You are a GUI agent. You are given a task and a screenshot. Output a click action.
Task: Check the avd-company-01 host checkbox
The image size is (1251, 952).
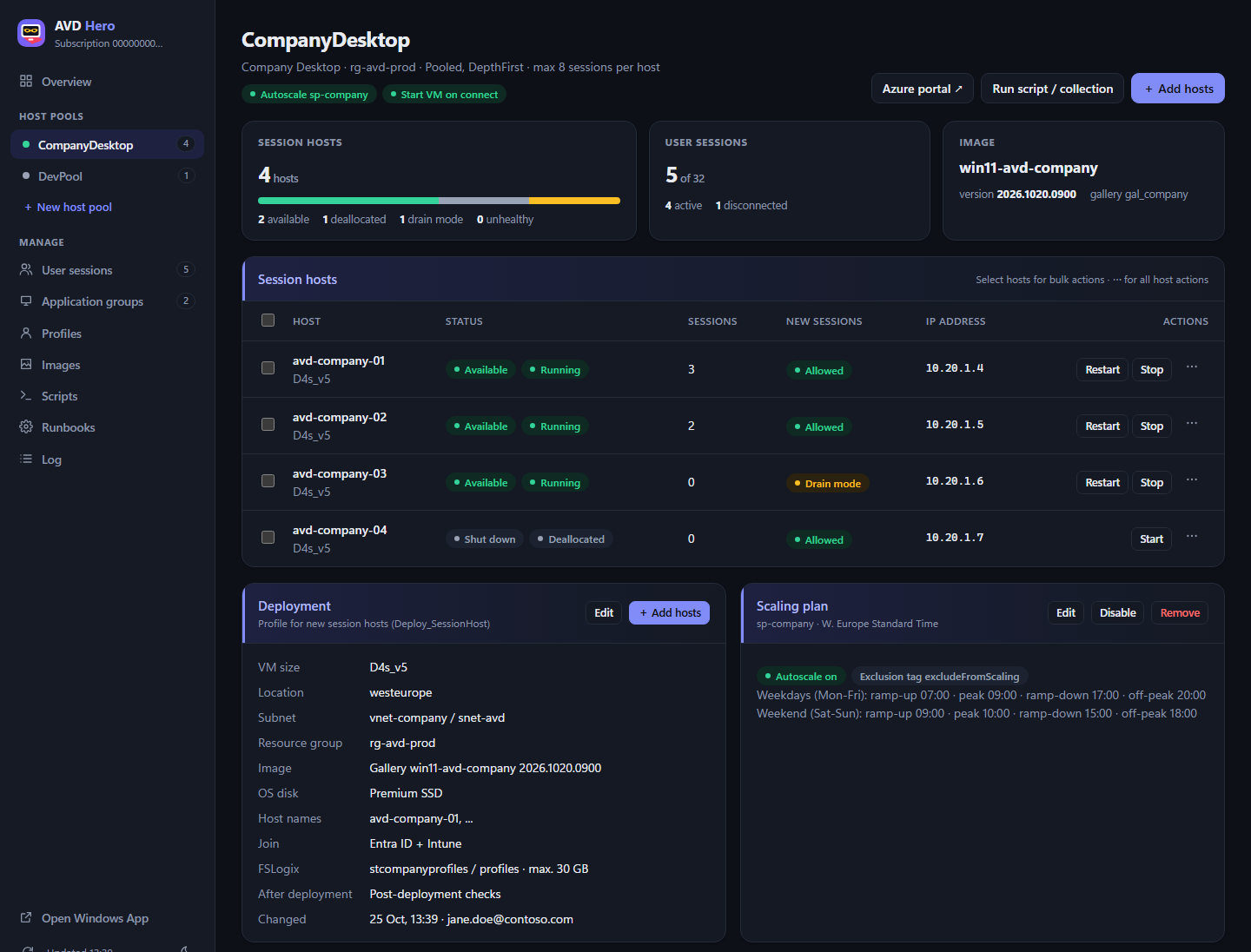[x=268, y=368]
